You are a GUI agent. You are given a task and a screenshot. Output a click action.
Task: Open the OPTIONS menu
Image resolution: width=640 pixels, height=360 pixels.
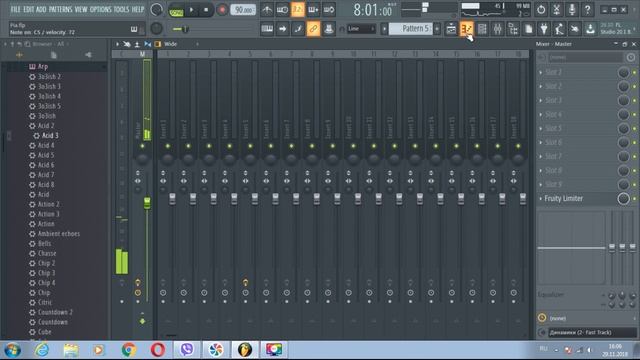[100, 9]
